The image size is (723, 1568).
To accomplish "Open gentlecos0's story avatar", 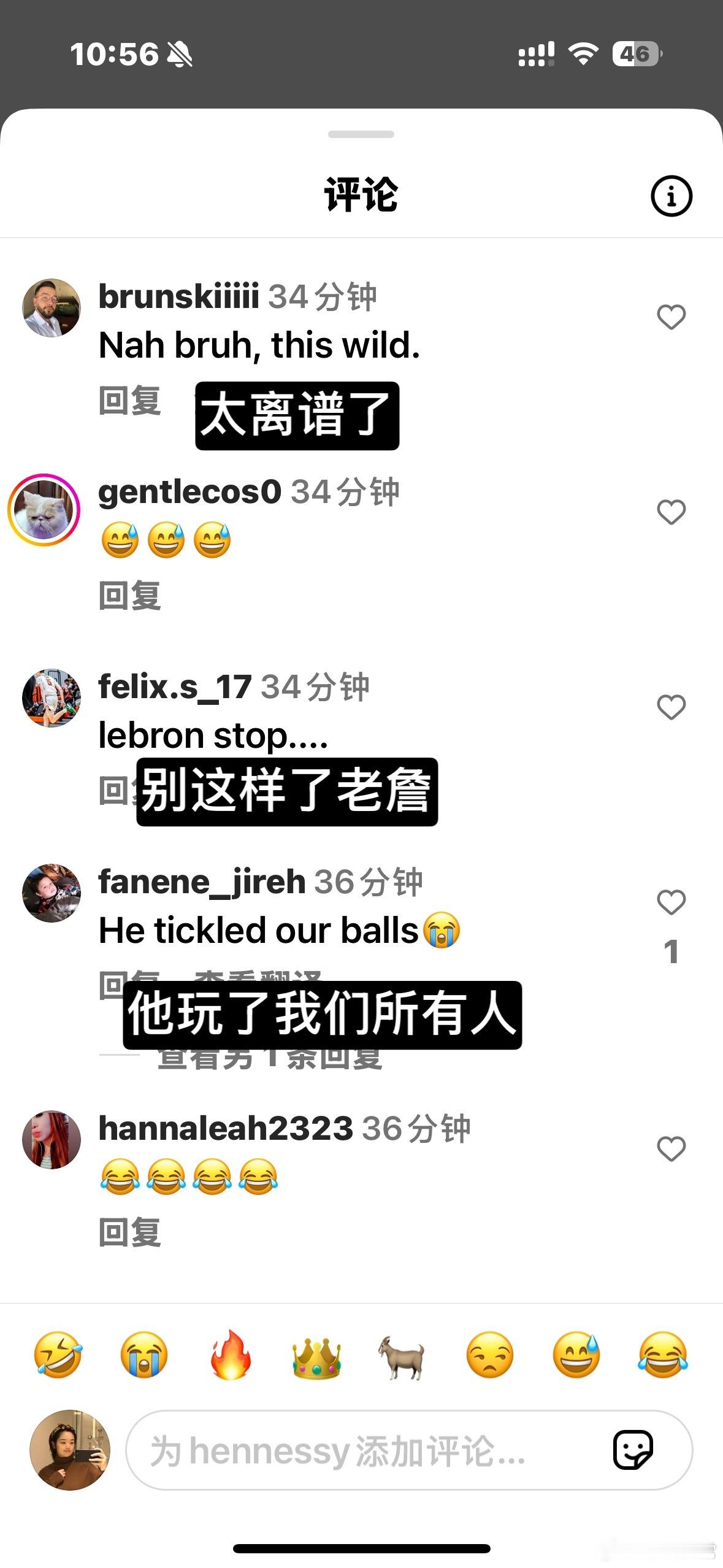I will [x=44, y=510].
